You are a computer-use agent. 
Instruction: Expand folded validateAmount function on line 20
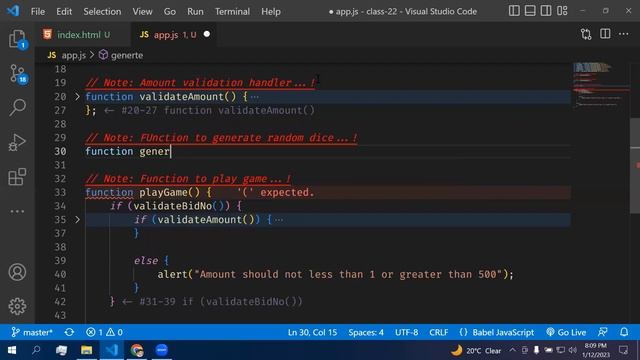(78, 97)
